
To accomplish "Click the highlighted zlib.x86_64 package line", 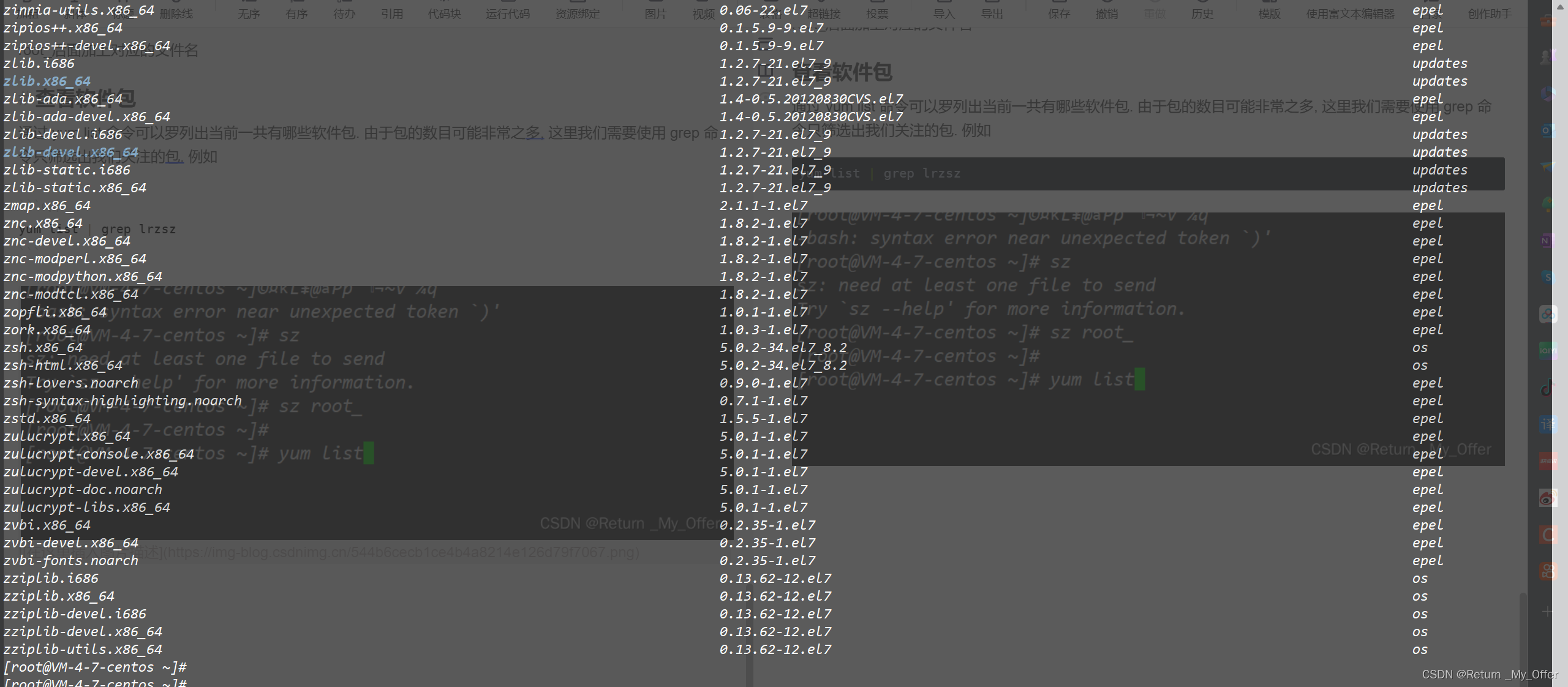I will point(47,81).
